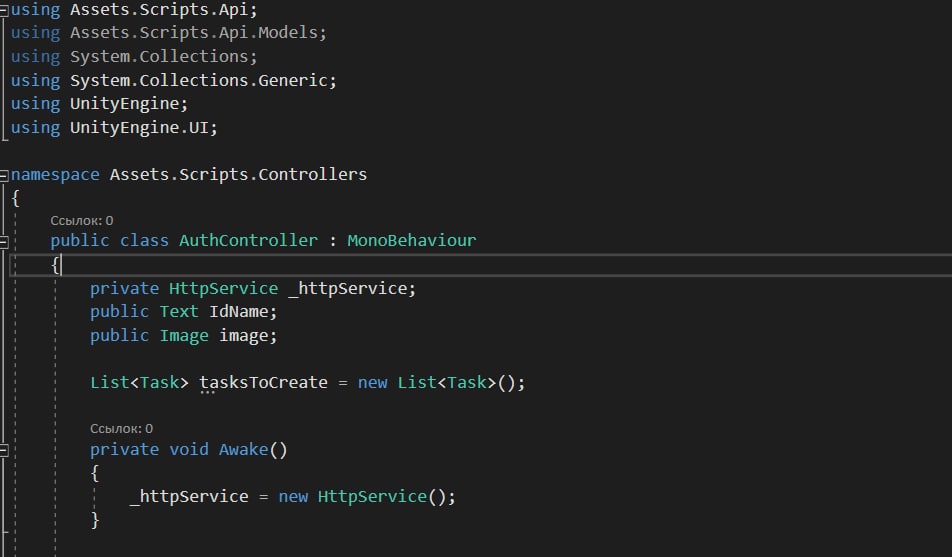Click Assets.Scripts.Api.Models in using directive
This screenshot has width=952, height=557.
pos(194,33)
